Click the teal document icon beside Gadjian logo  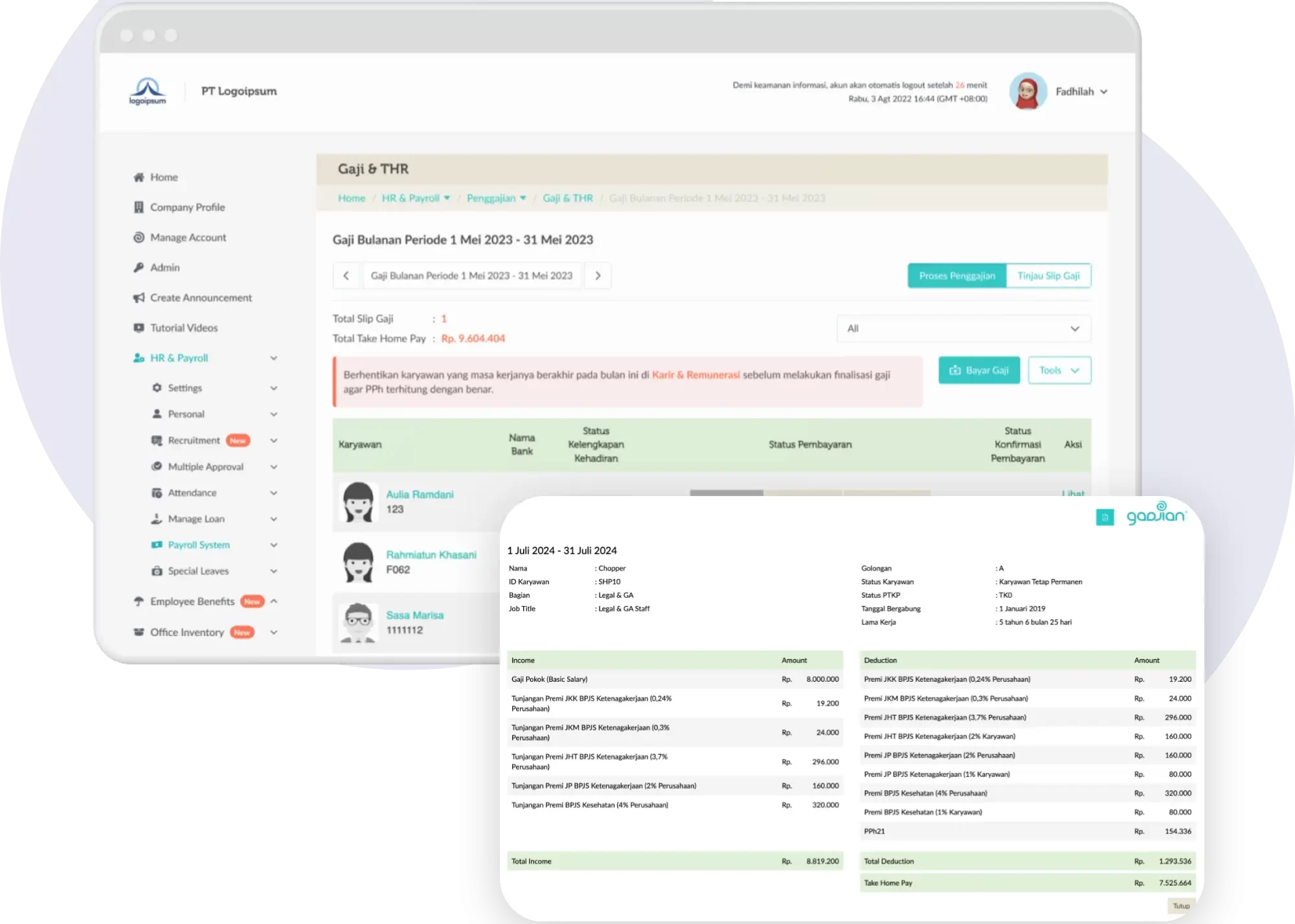point(1105,517)
